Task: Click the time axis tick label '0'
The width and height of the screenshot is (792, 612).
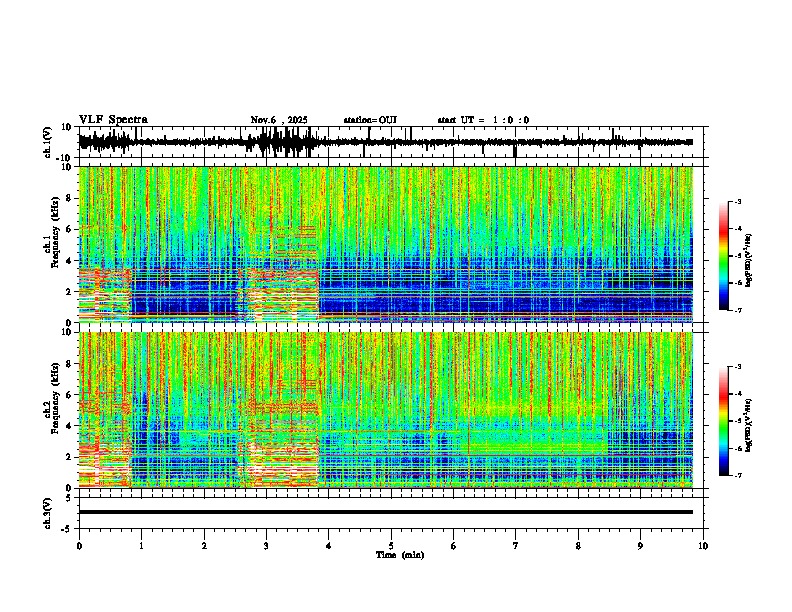Action: coord(79,546)
